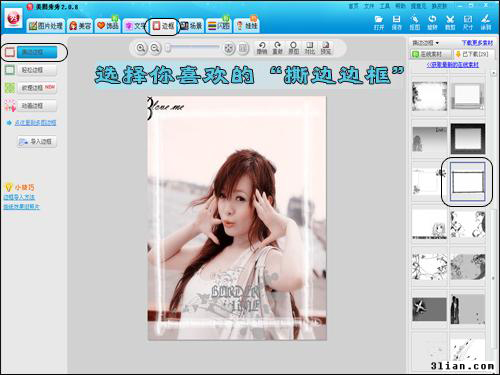Open the 尺寸 resize tool icon
The width and height of the screenshot is (500, 375).
(x=468, y=23)
